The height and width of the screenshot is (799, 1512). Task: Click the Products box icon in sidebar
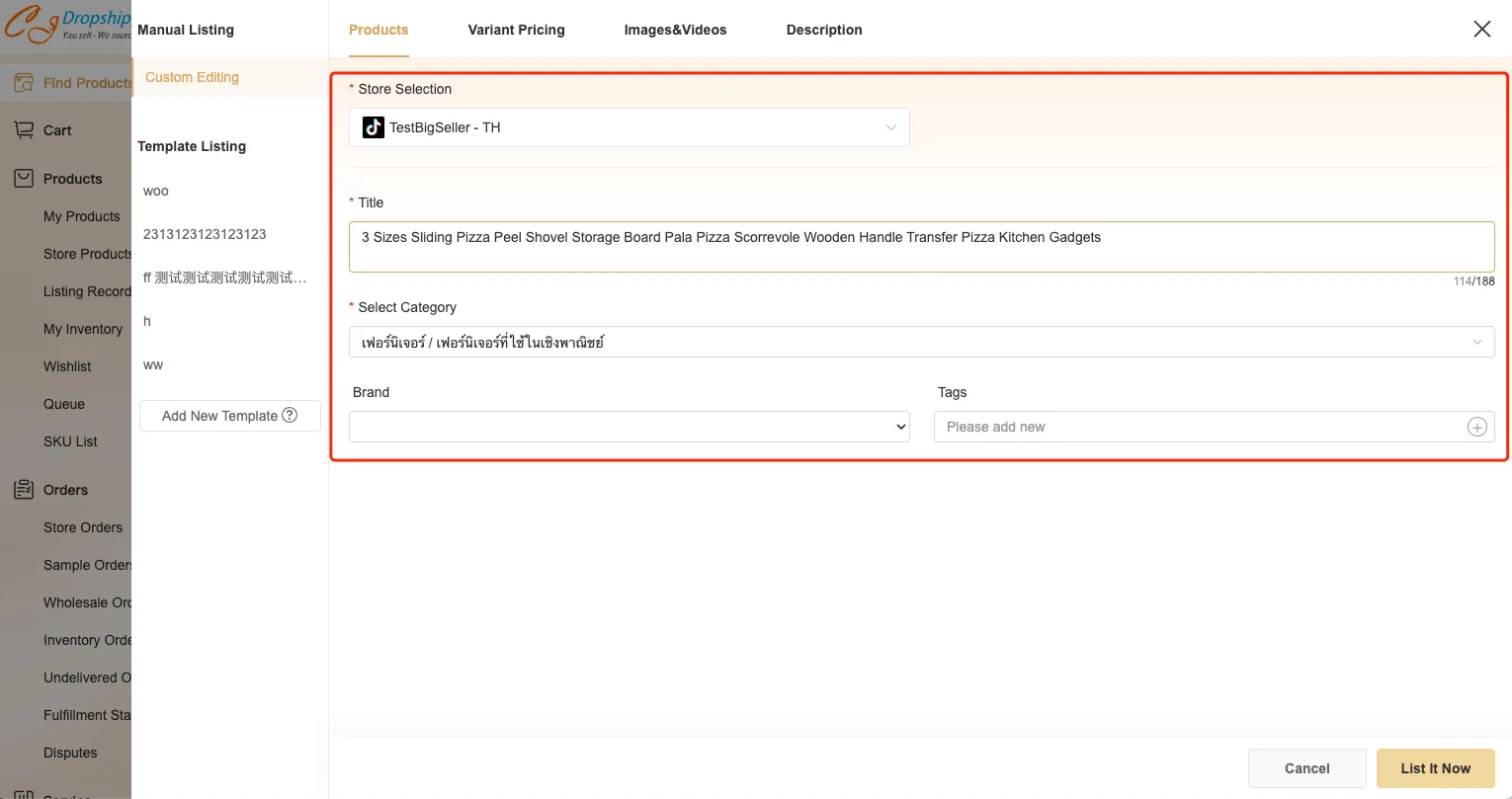point(24,179)
